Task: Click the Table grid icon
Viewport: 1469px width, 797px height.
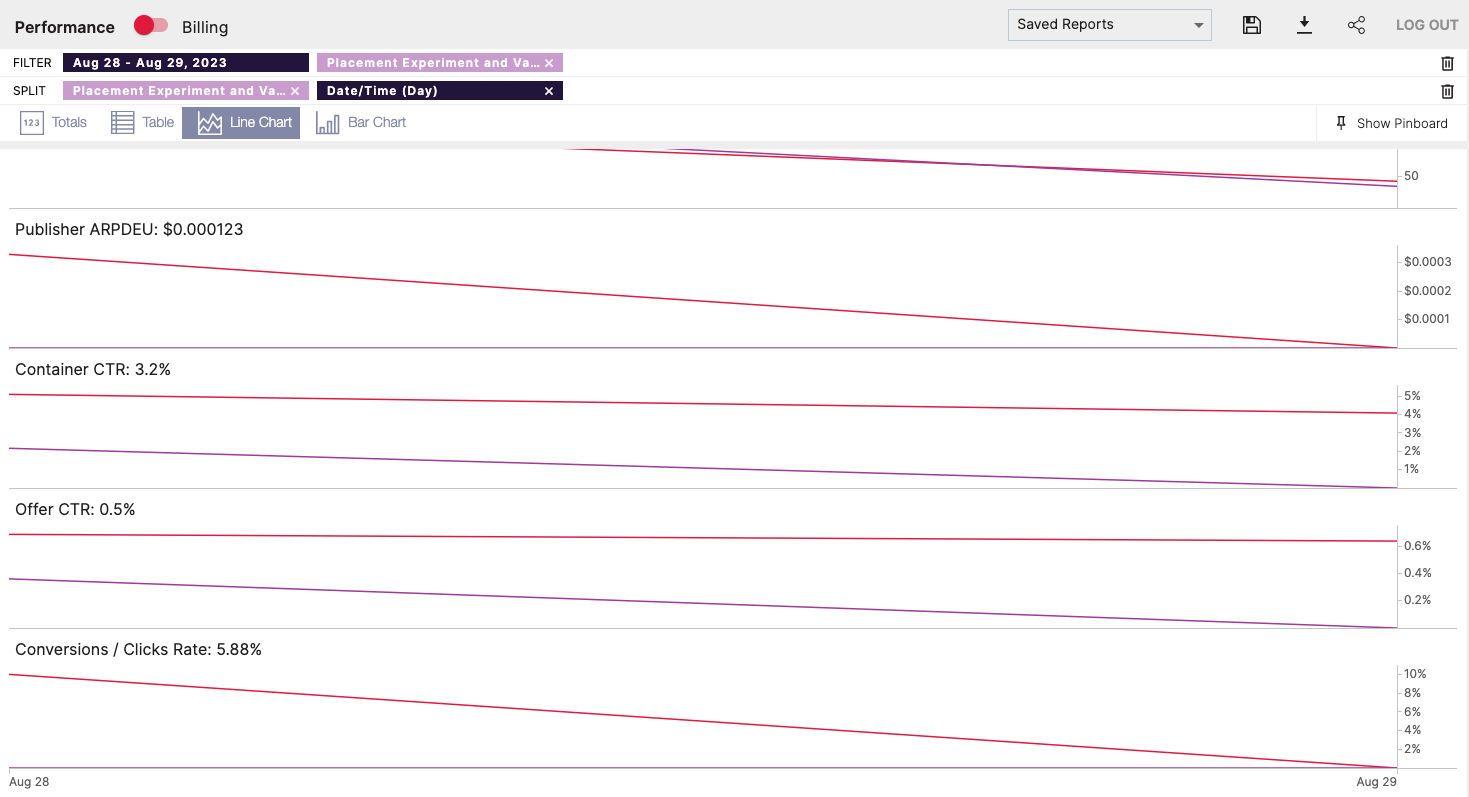Action: pos(122,123)
